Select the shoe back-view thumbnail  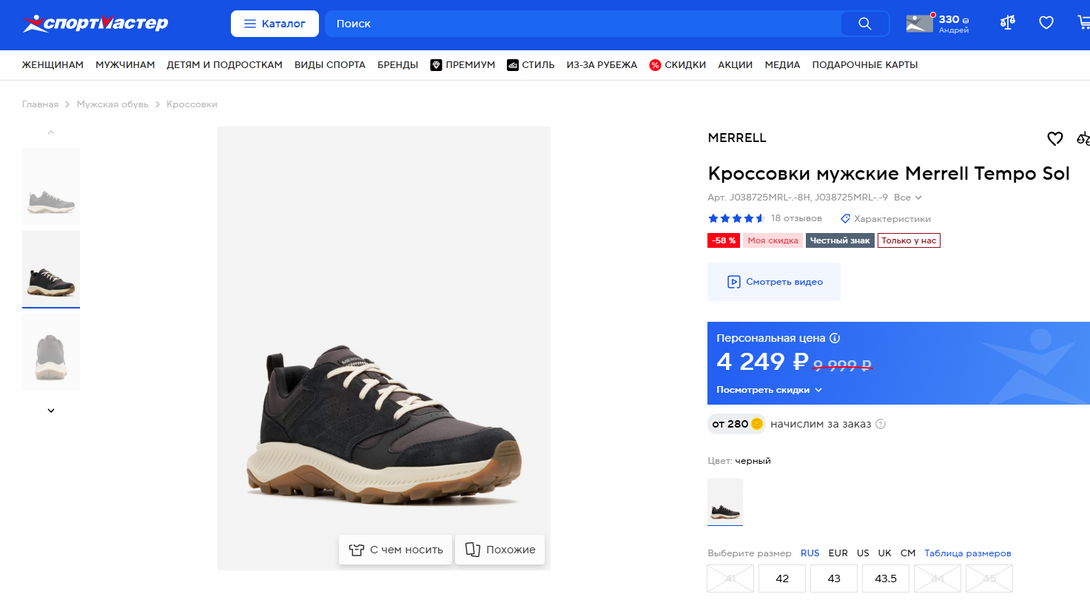click(x=51, y=352)
